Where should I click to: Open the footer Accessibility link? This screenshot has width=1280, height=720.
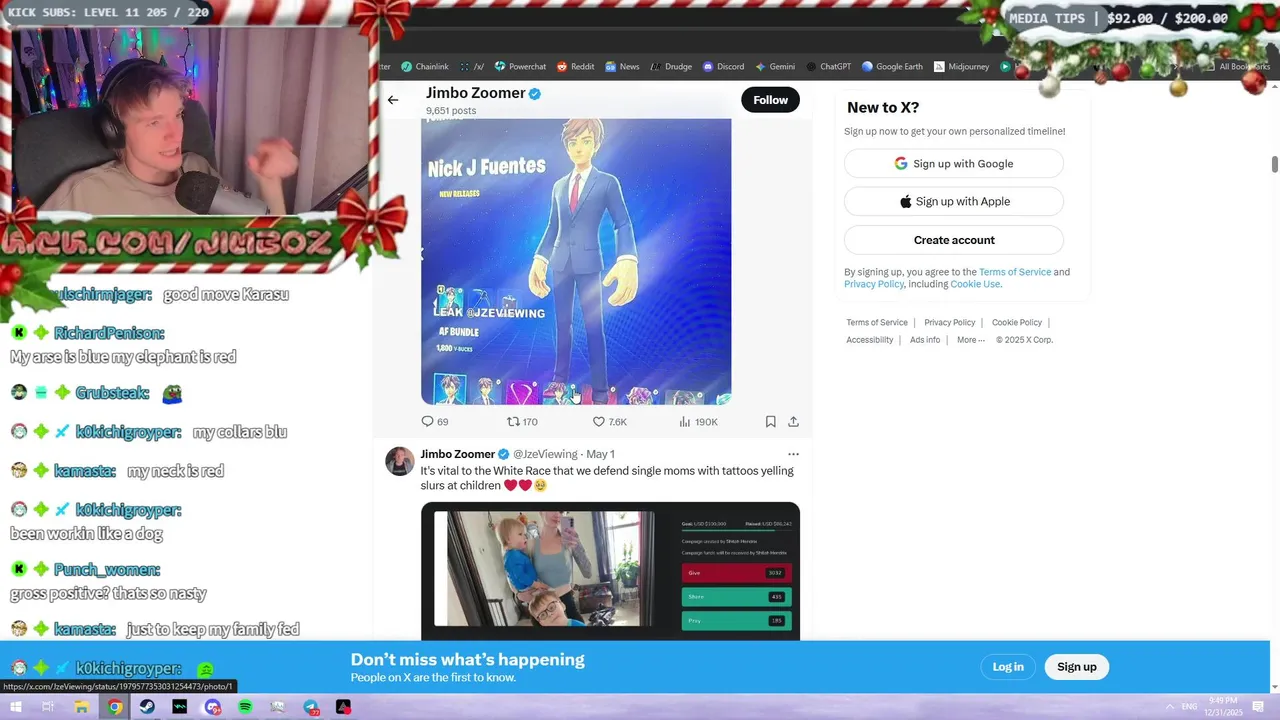(x=870, y=340)
